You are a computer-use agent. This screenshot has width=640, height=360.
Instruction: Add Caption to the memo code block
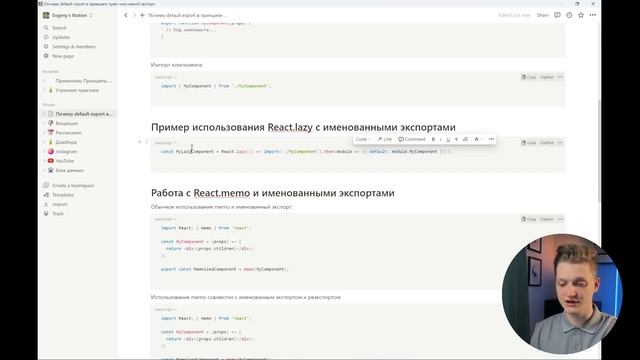[x=547, y=219]
